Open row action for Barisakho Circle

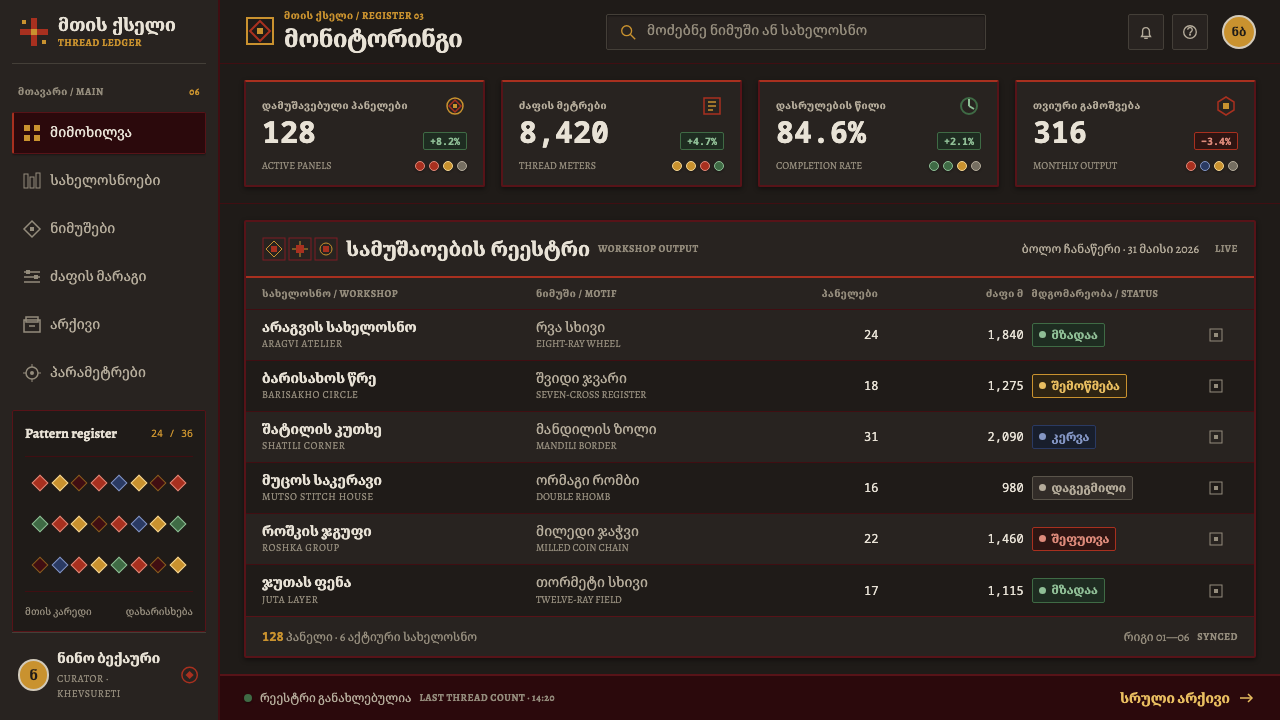[x=1216, y=386]
